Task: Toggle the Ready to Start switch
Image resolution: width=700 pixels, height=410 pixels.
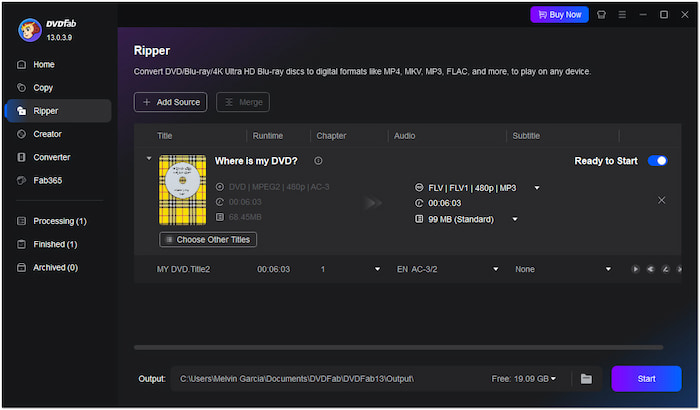Action: (657, 161)
